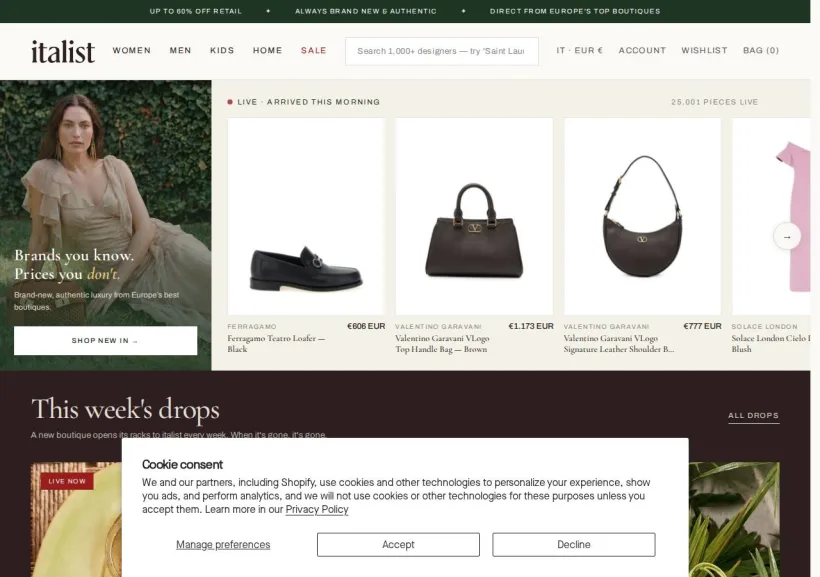Open the WISHLIST

(704, 51)
